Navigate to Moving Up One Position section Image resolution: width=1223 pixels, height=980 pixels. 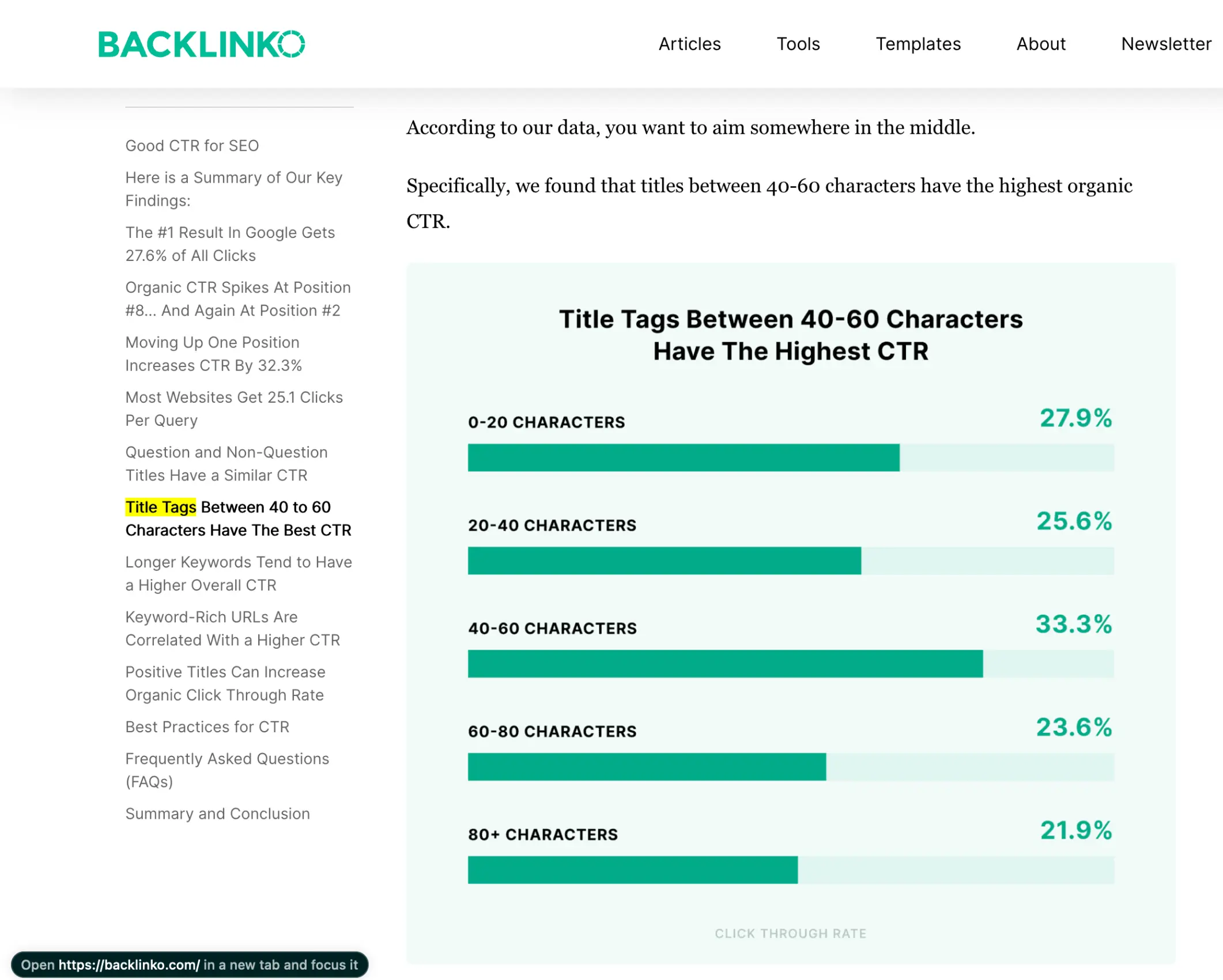point(213,354)
